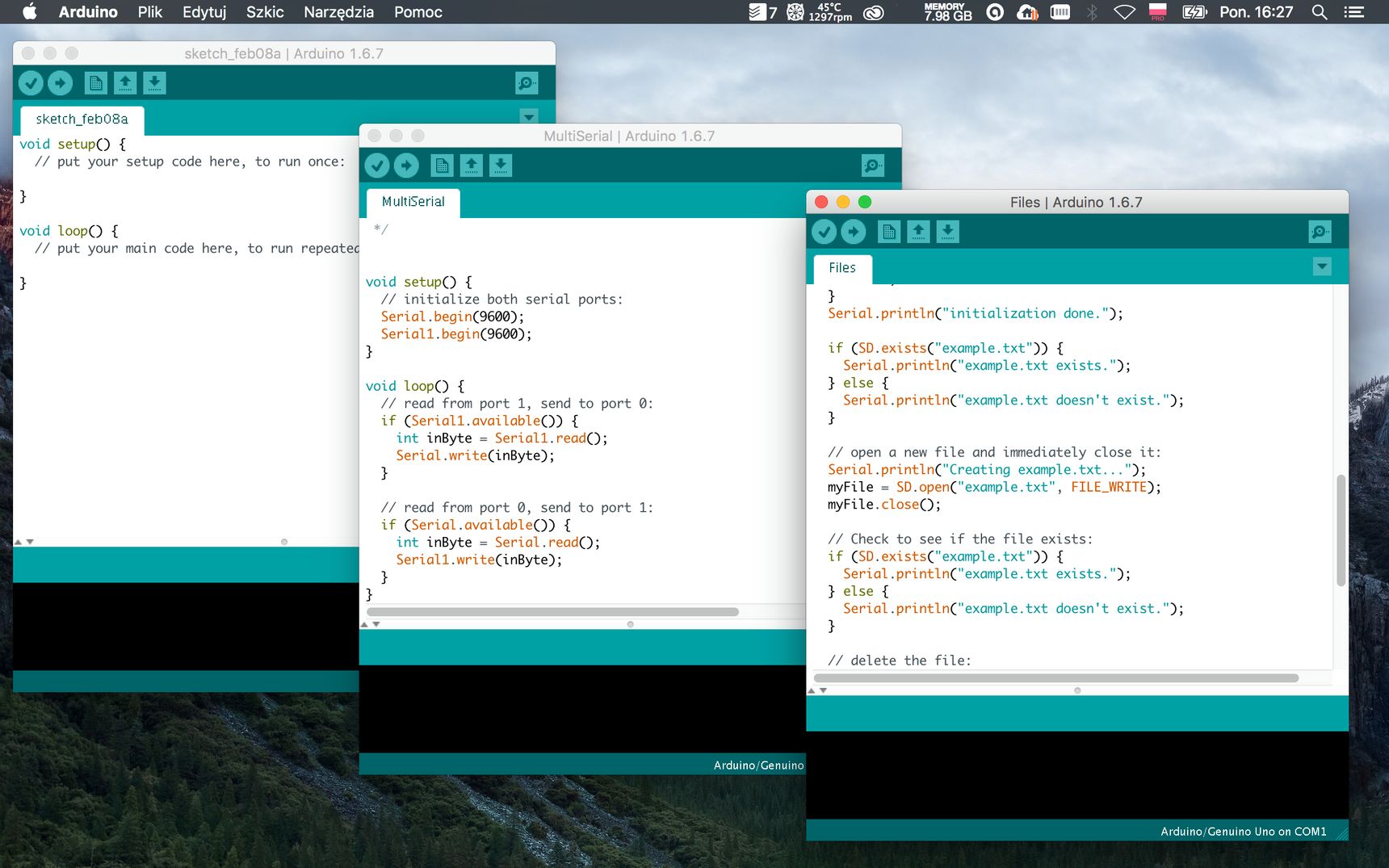Select the MultiSerial tab

413,202
